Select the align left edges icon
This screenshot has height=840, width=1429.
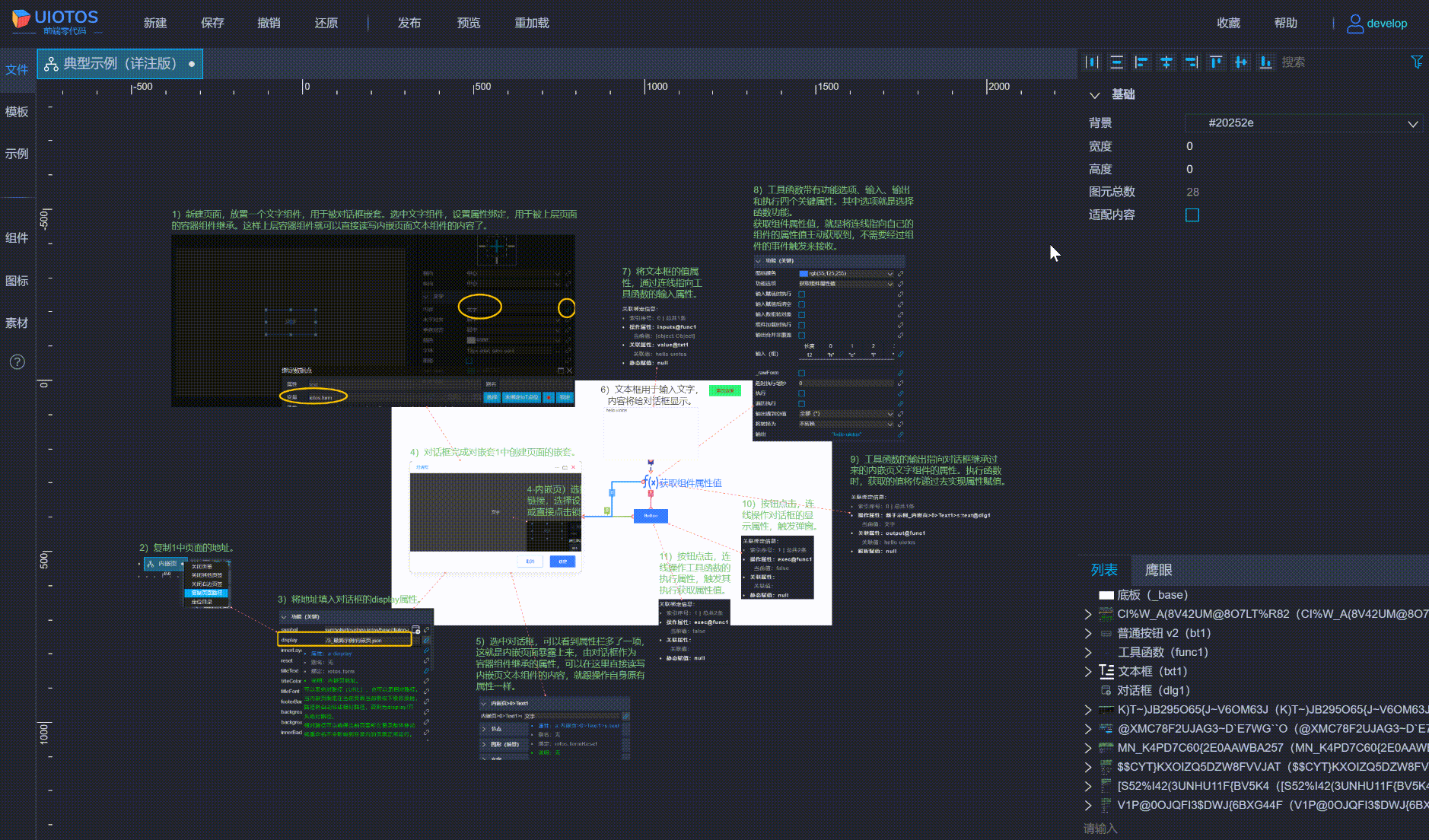coord(1141,62)
